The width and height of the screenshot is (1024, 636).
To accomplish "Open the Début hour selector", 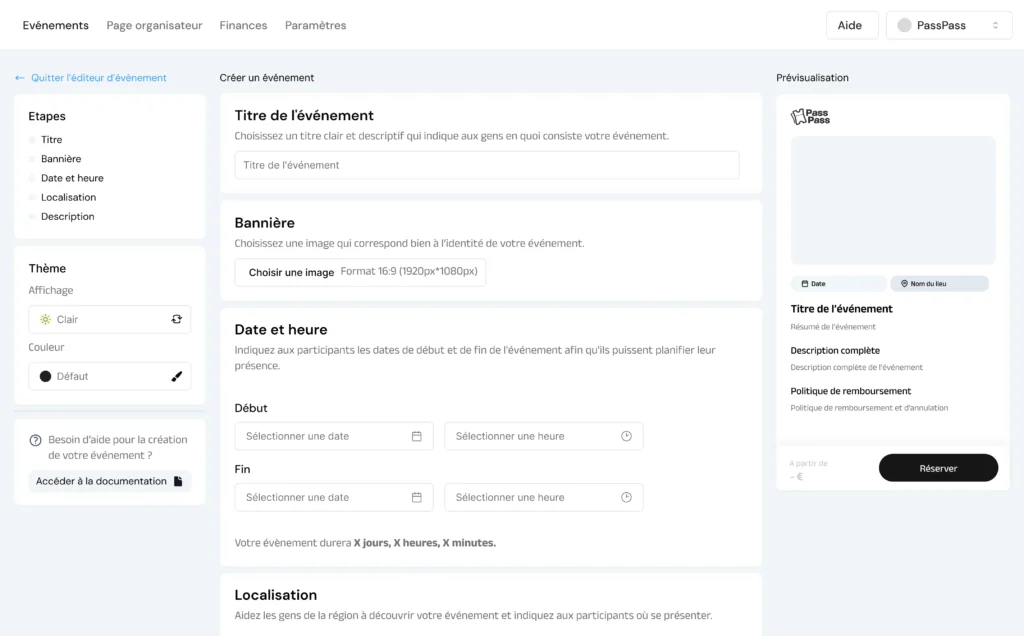I will coord(540,436).
